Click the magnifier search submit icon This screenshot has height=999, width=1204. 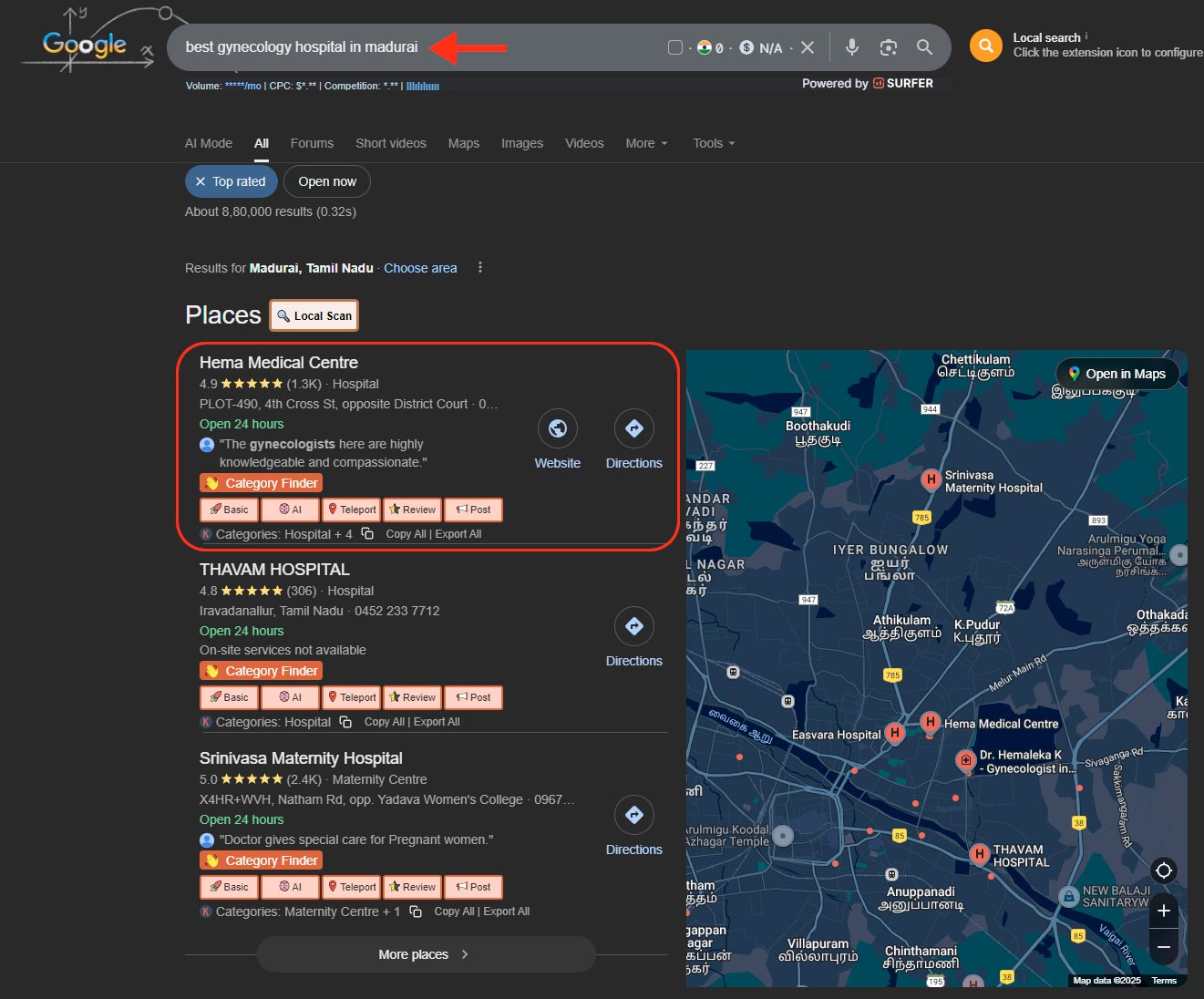(924, 47)
